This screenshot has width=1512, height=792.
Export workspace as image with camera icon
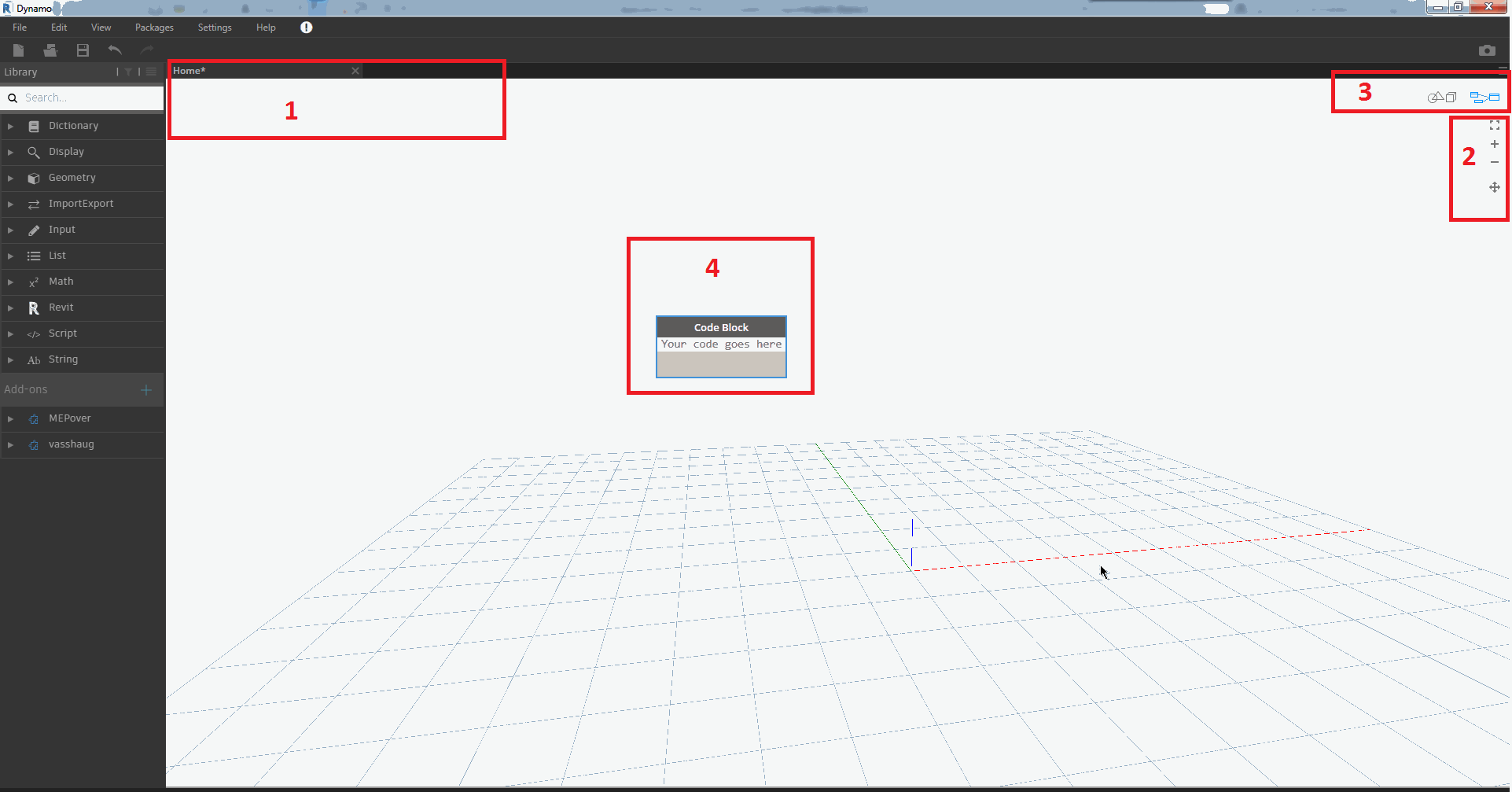1486,50
